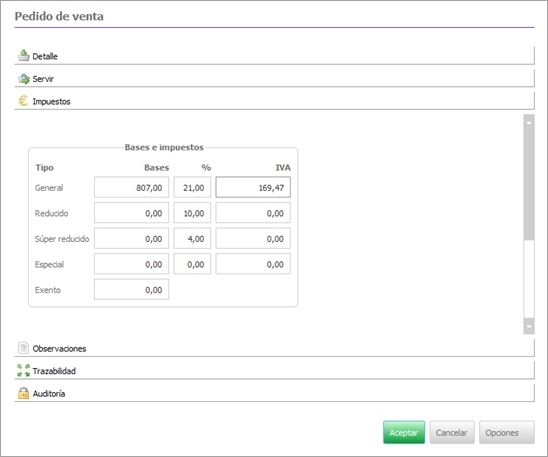548x457 pixels.
Task: Click the Exento base amount field
Action: 131,289
